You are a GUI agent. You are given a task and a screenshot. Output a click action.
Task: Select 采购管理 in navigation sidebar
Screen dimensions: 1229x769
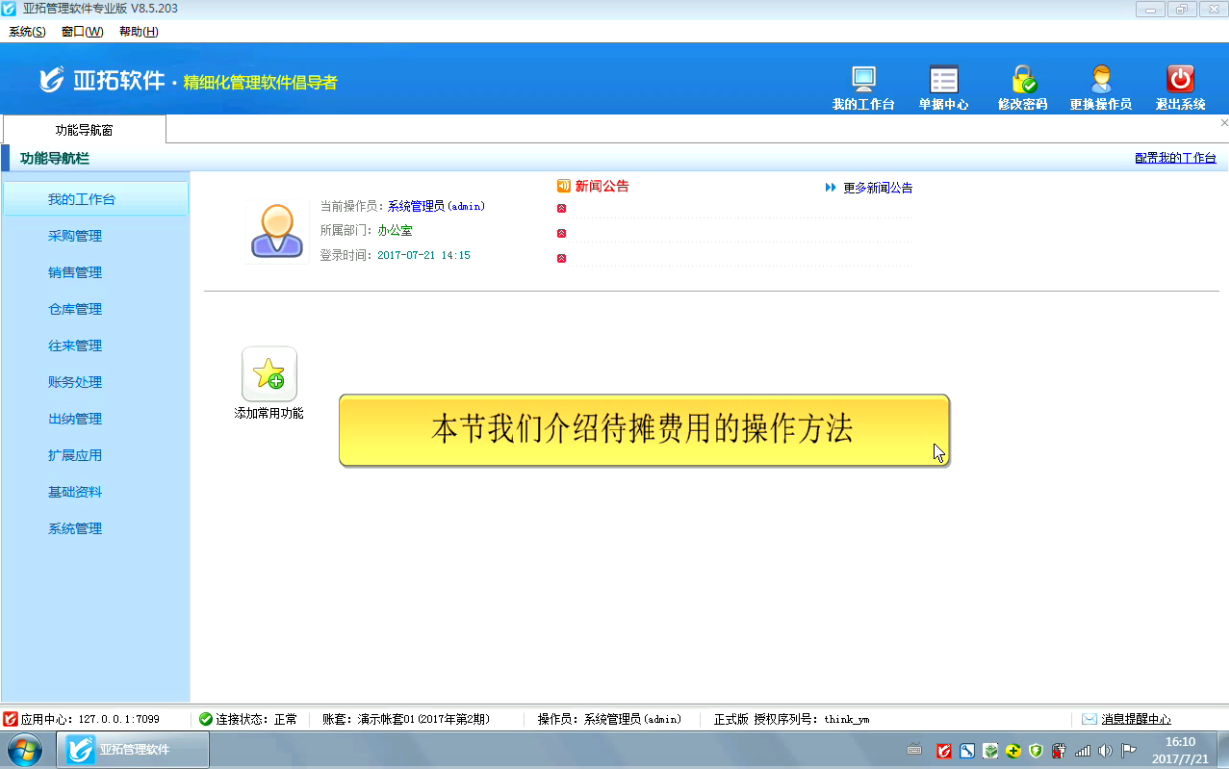(75, 236)
